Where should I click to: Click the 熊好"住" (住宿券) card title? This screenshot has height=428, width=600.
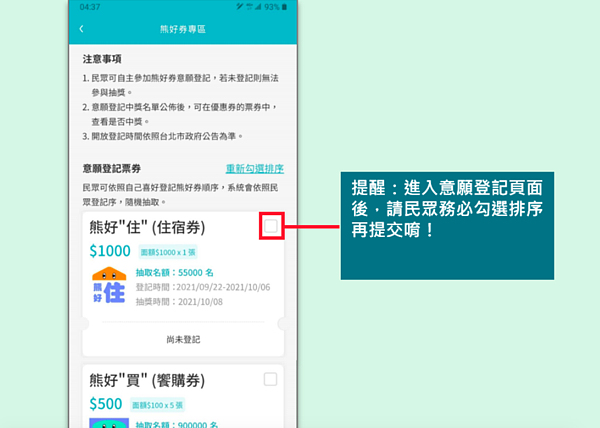[147, 228]
